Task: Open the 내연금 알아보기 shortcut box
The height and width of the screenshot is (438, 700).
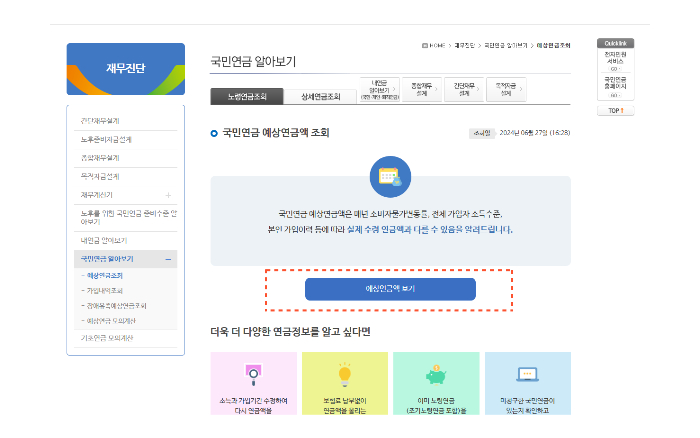Action: point(380,89)
